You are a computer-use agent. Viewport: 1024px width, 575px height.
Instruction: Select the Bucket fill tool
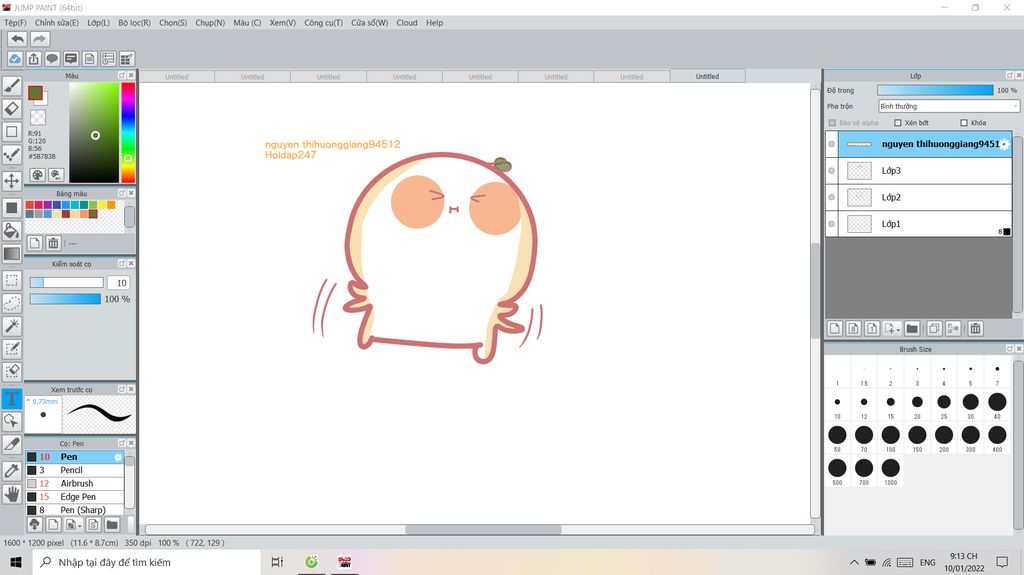12,230
